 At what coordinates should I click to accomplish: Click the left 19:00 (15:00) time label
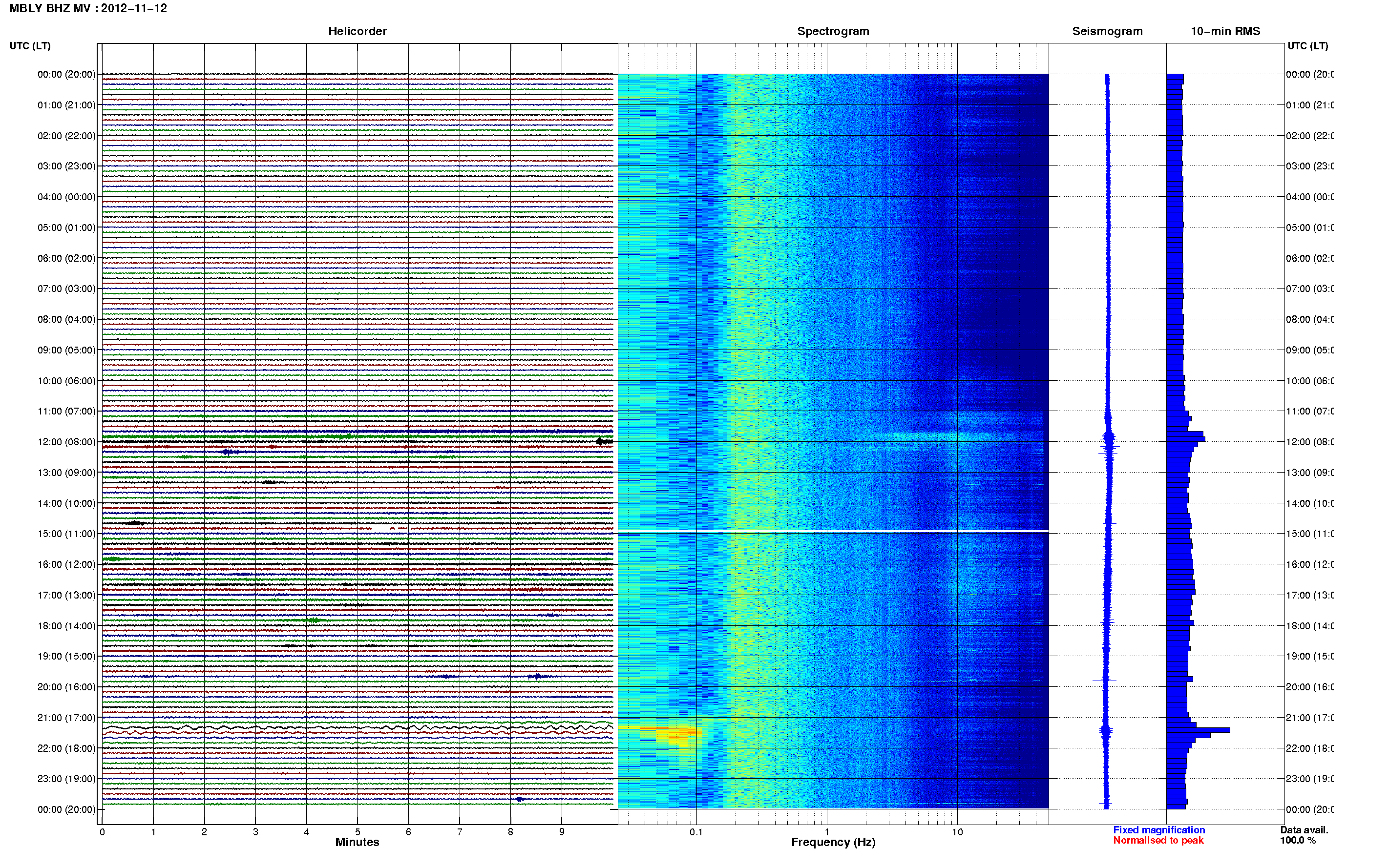pos(66,656)
